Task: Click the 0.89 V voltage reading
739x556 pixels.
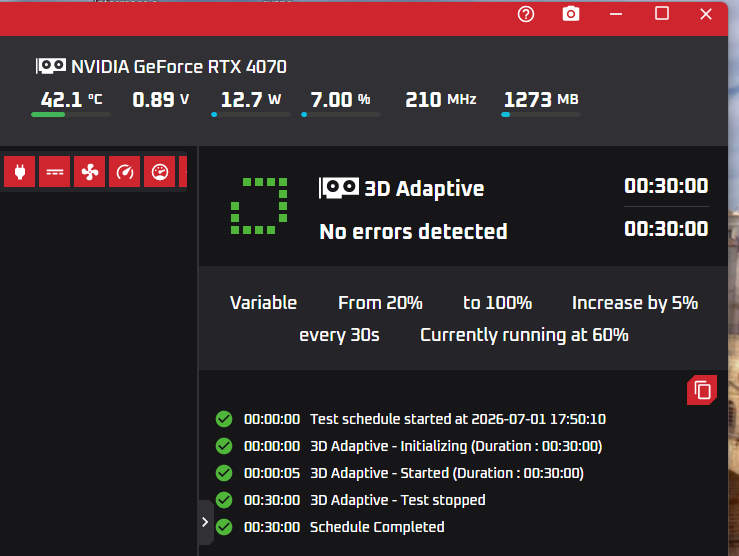Action: coord(161,99)
